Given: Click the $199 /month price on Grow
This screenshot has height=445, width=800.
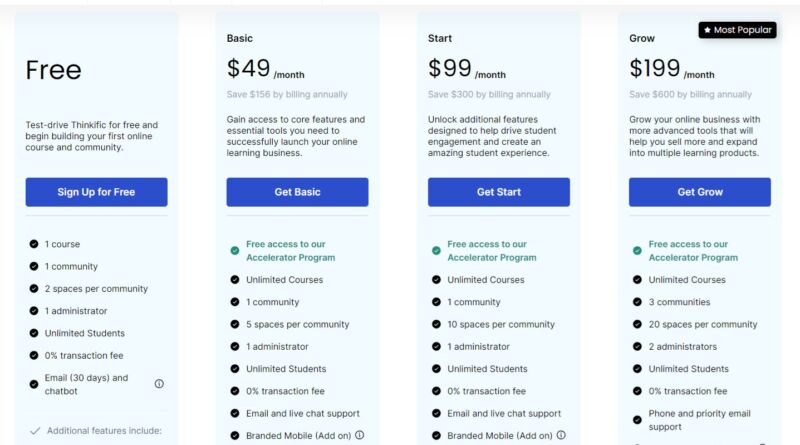Looking at the screenshot, I should (x=671, y=69).
